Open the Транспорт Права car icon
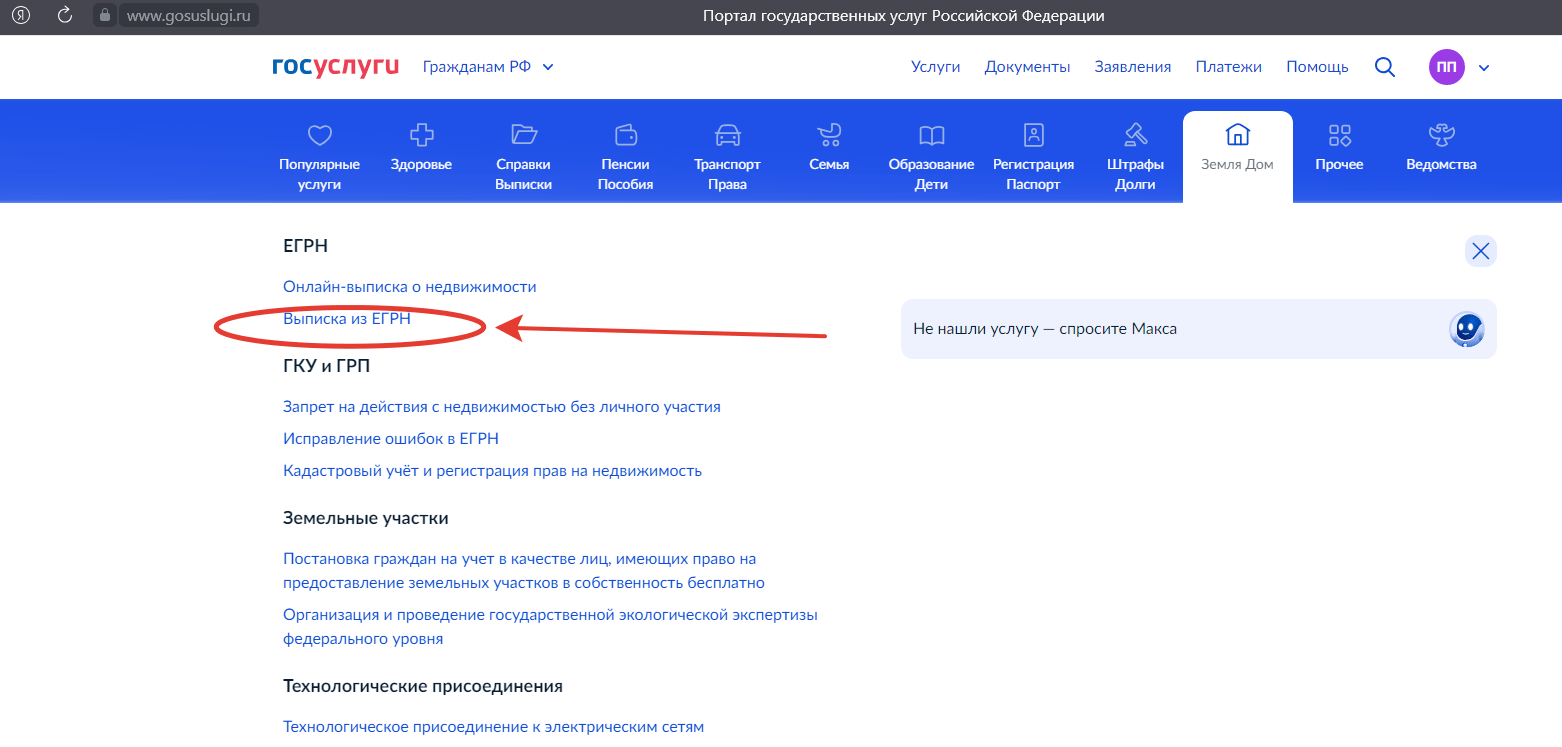This screenshot has height=747, width=1562. [727, 135]
